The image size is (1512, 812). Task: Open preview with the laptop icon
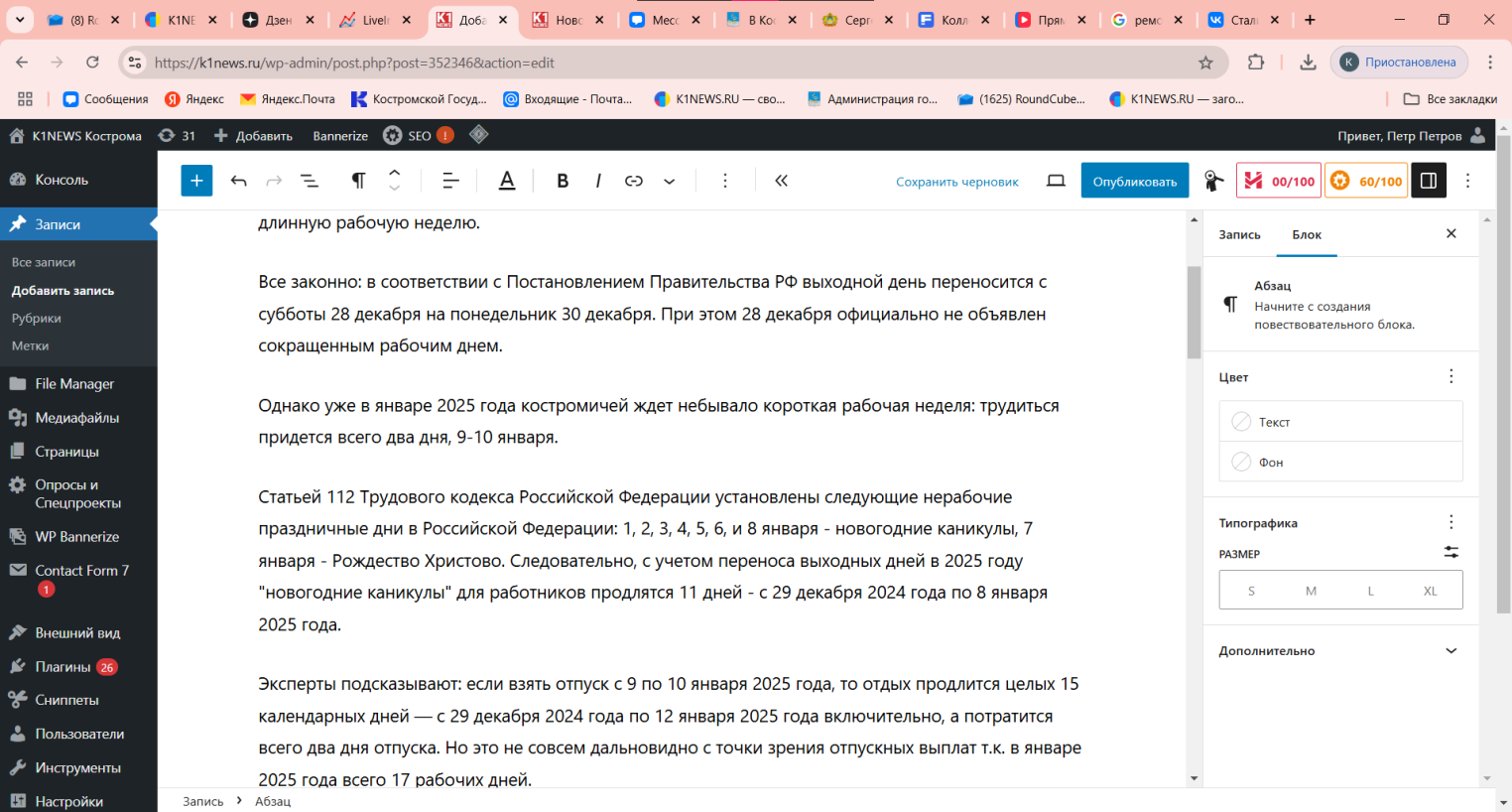click(1056, 181)
